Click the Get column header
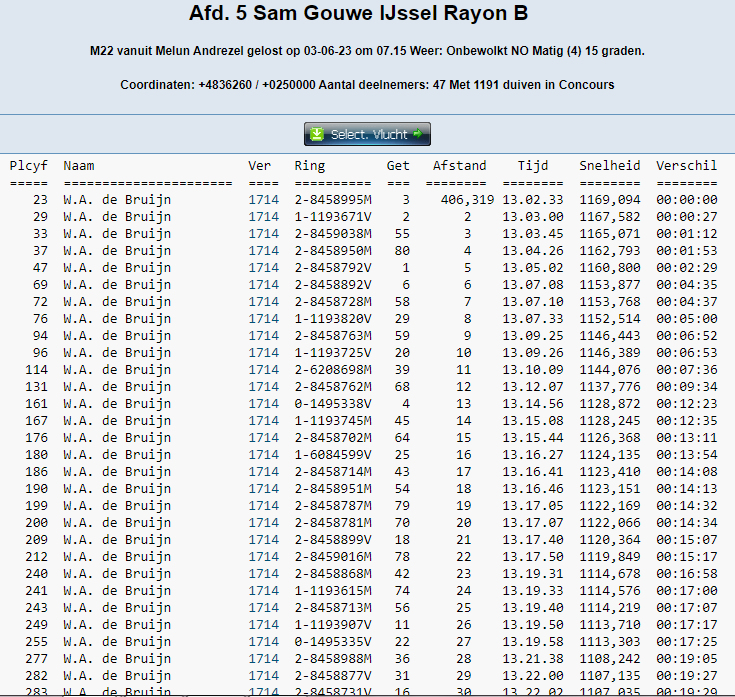735x697 pixels. (398, 165)
